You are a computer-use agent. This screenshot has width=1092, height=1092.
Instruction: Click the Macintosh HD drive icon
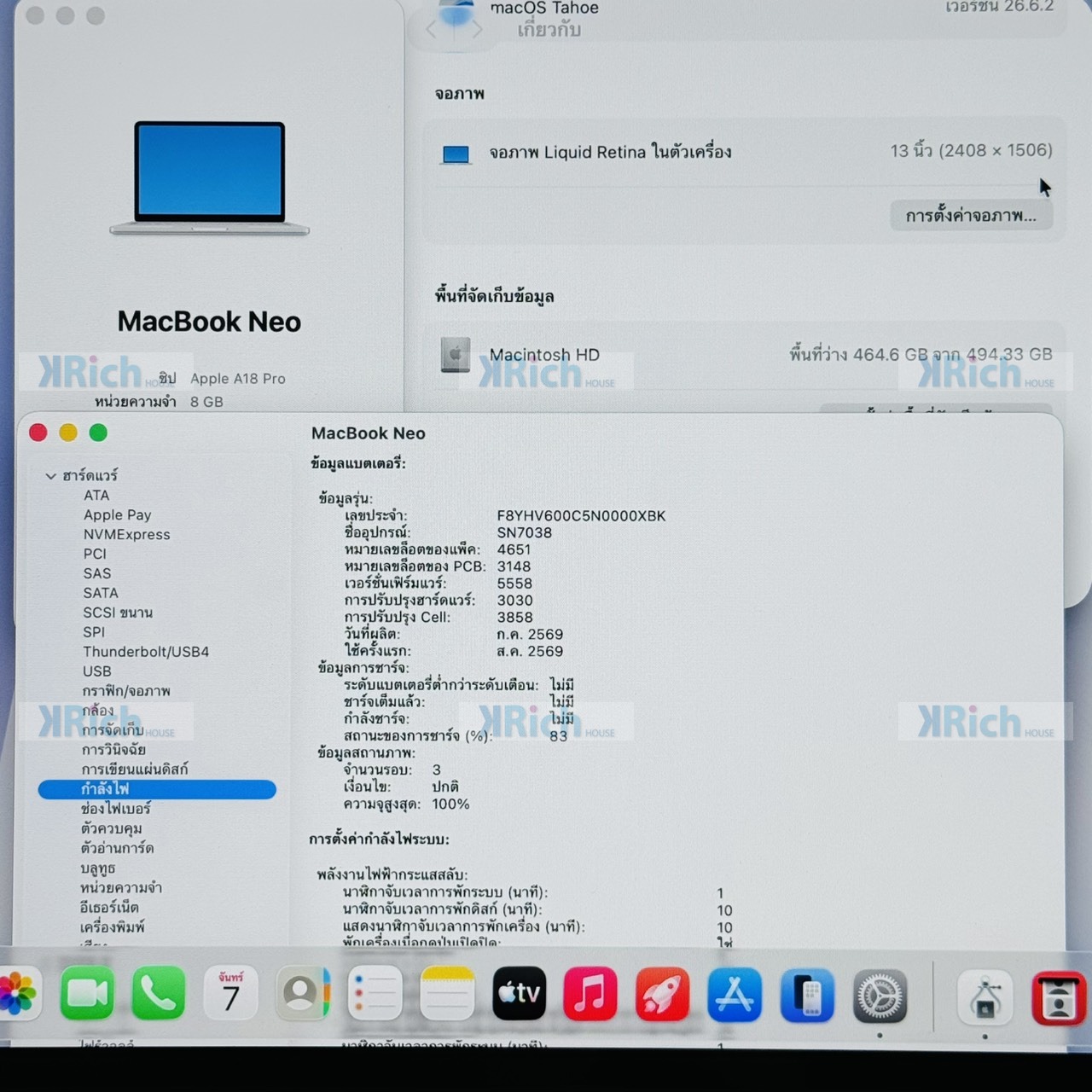point(455,355)
